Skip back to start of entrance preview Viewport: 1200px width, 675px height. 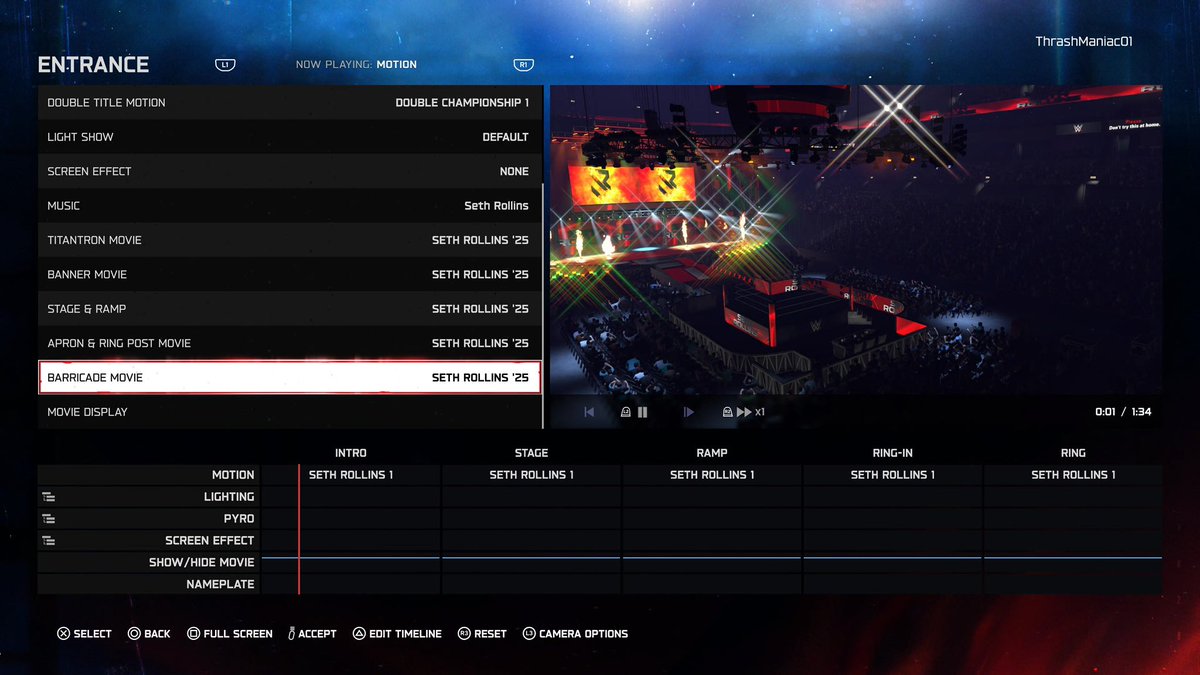(x=590, y=412)
